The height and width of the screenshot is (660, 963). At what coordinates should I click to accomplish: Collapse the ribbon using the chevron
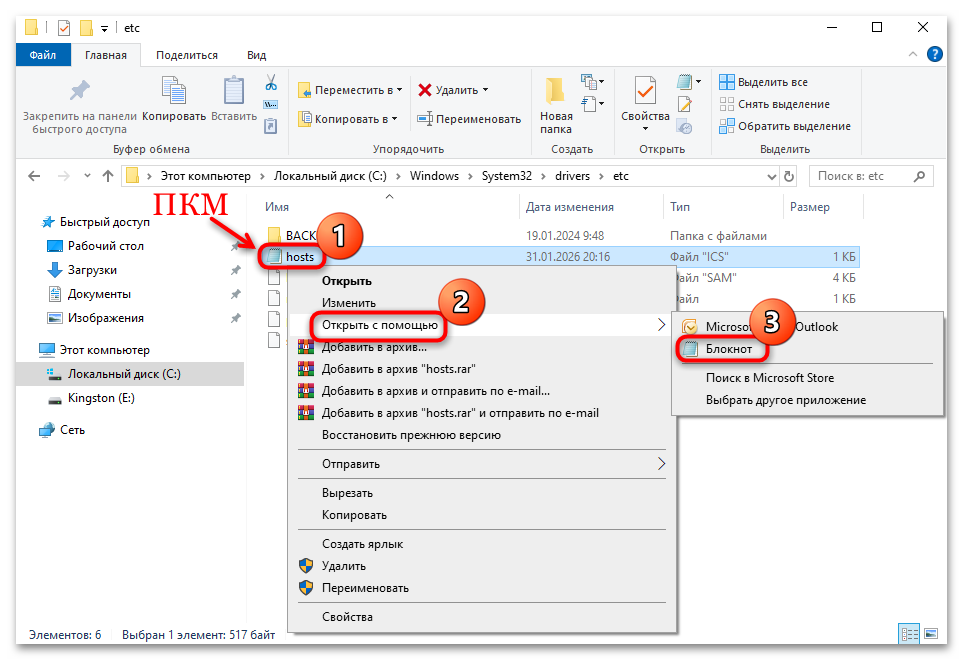coord(913,55)
